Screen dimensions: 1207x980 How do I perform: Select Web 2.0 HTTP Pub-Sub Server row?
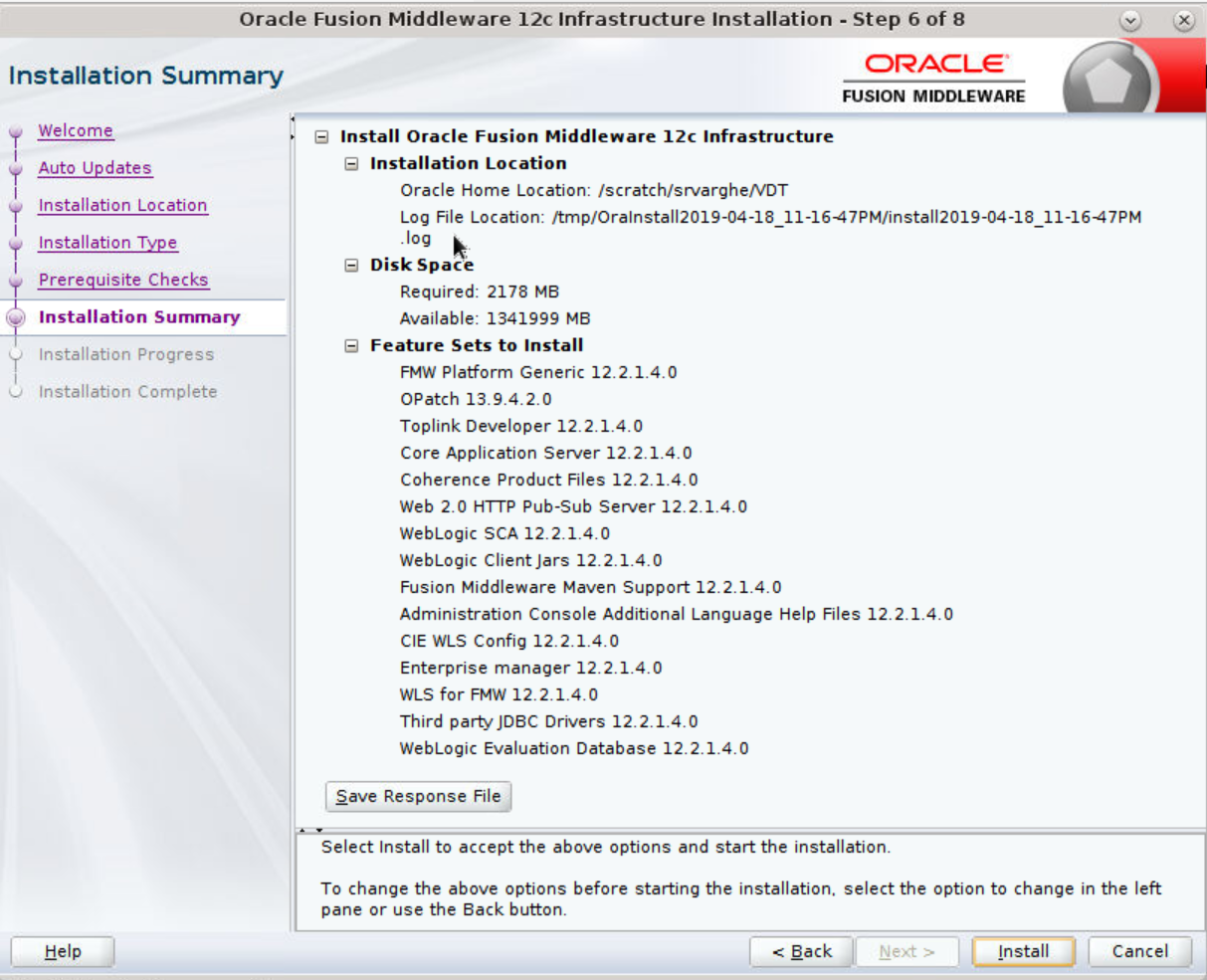[x=573, y=507]
